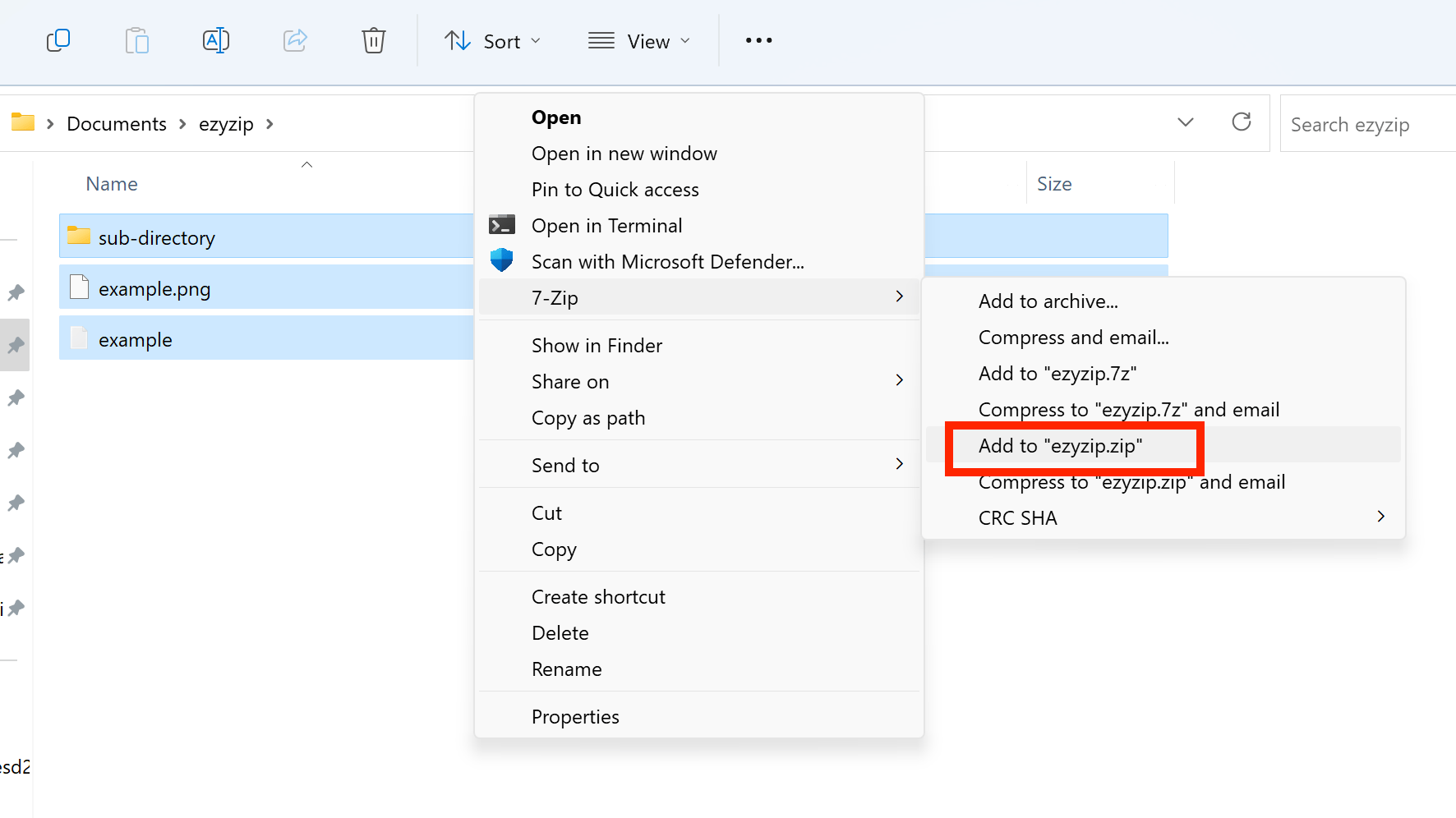The height and width of the screenshot is (818, 1456).
Task: Click Add to archive in the 7-Zip submenu
Action: click(x=1048, y=301)
